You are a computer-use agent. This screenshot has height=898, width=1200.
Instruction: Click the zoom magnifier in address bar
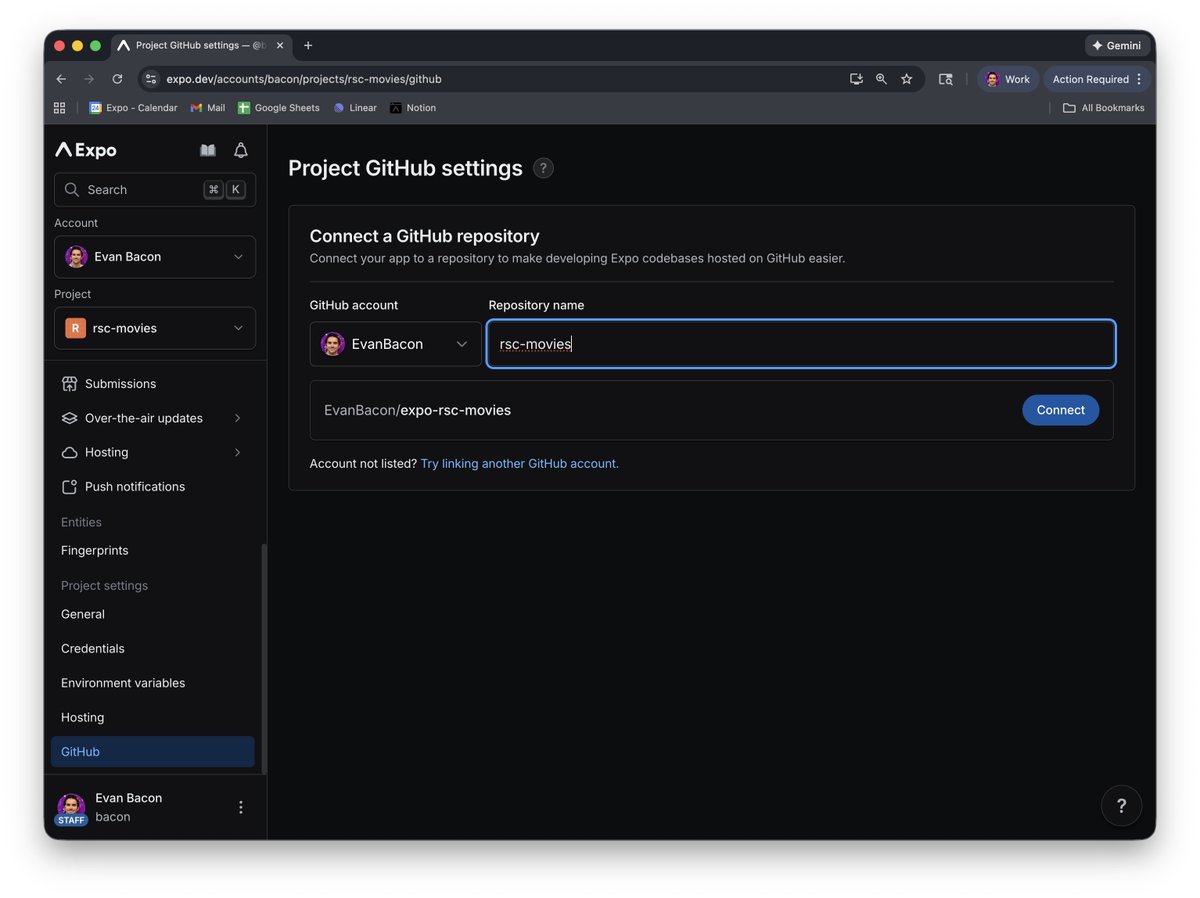click(881, 79)
